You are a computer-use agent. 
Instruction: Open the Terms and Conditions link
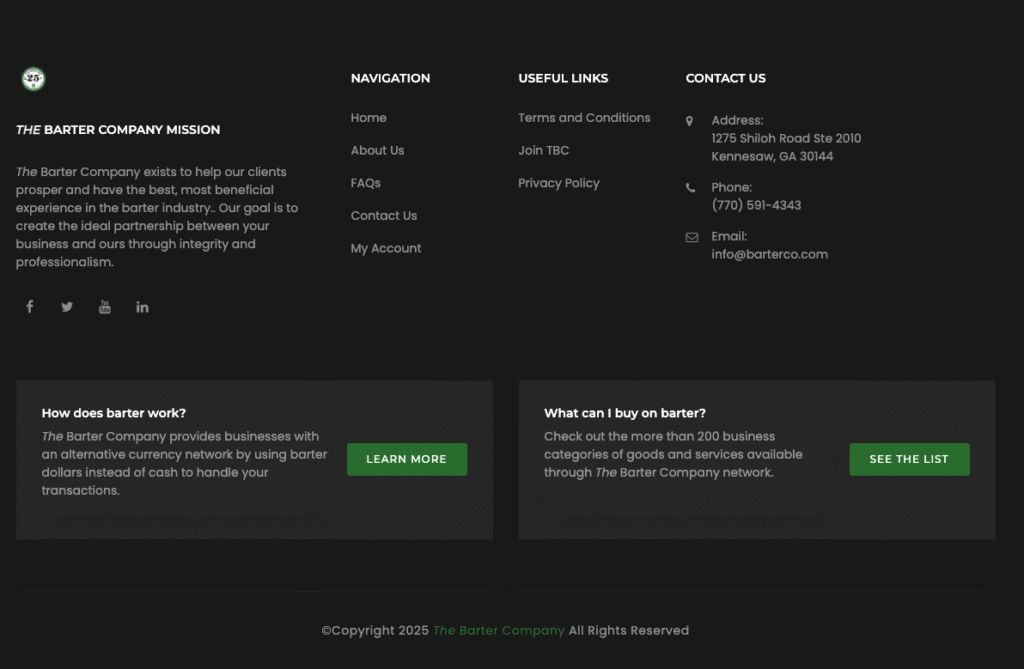pyautogui.click(x=584, y=118)
